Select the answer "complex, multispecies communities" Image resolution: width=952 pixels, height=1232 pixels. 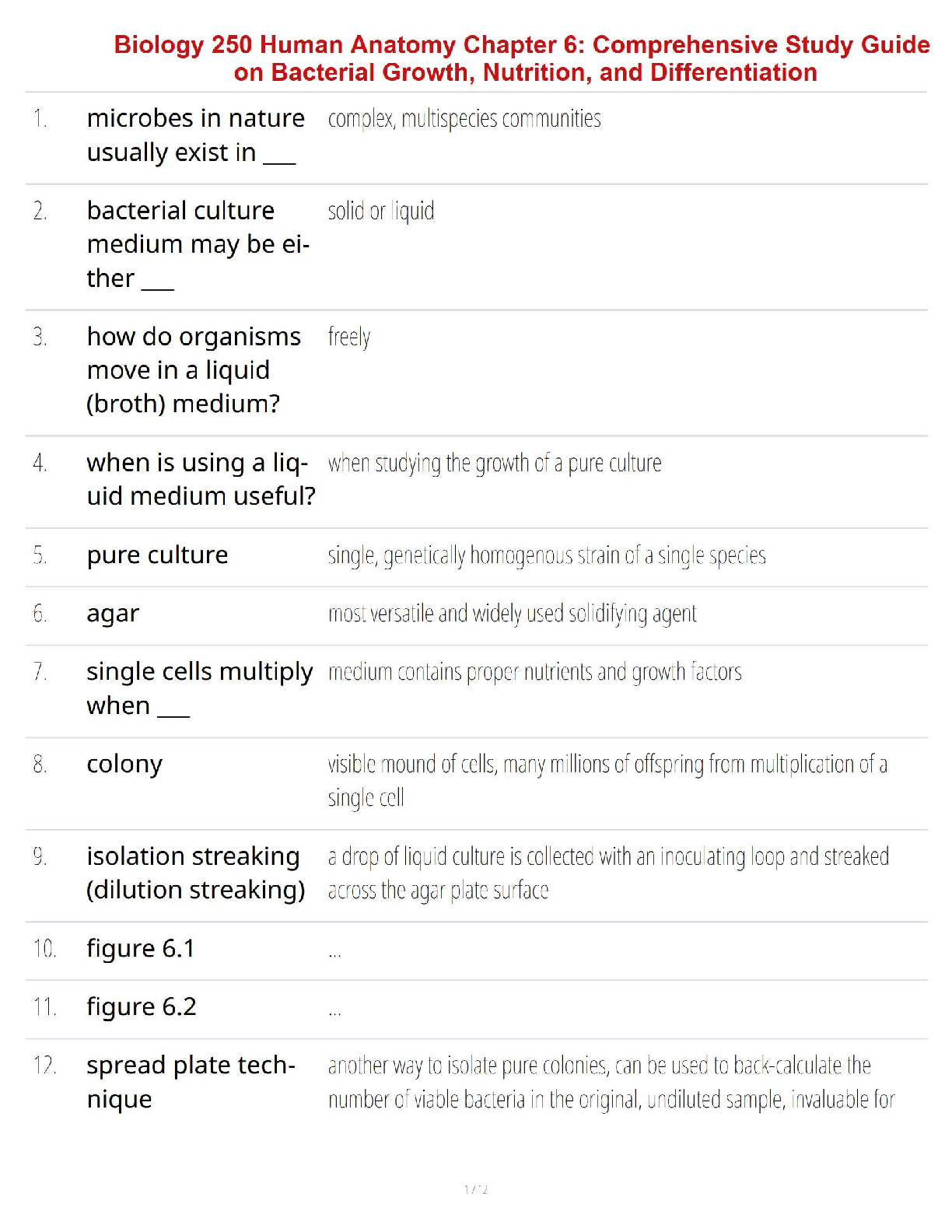pyautogui.click(x=464, y=119)
